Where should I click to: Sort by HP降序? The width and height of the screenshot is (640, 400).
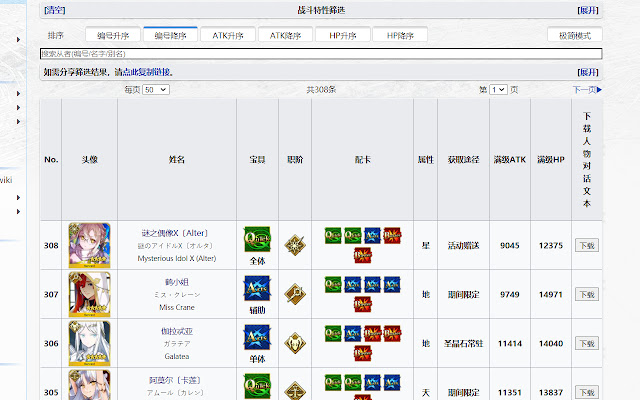coord(393,35)
